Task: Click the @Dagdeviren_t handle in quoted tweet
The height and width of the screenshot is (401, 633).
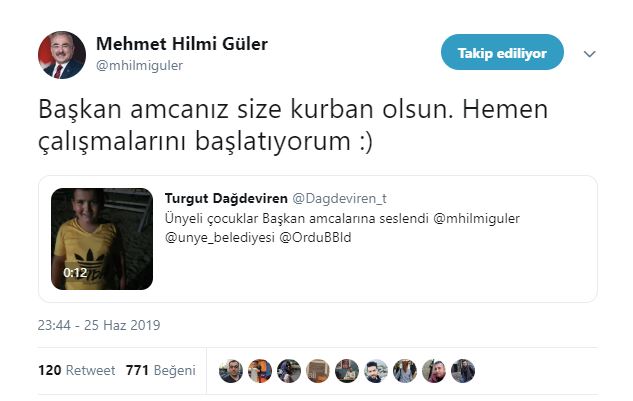Action: (339, 198)
